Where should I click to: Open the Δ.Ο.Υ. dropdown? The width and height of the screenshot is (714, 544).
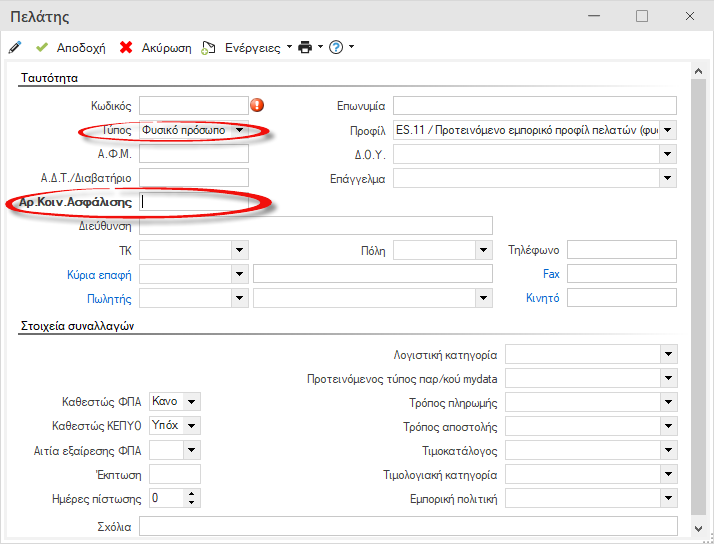pos(668,154)
